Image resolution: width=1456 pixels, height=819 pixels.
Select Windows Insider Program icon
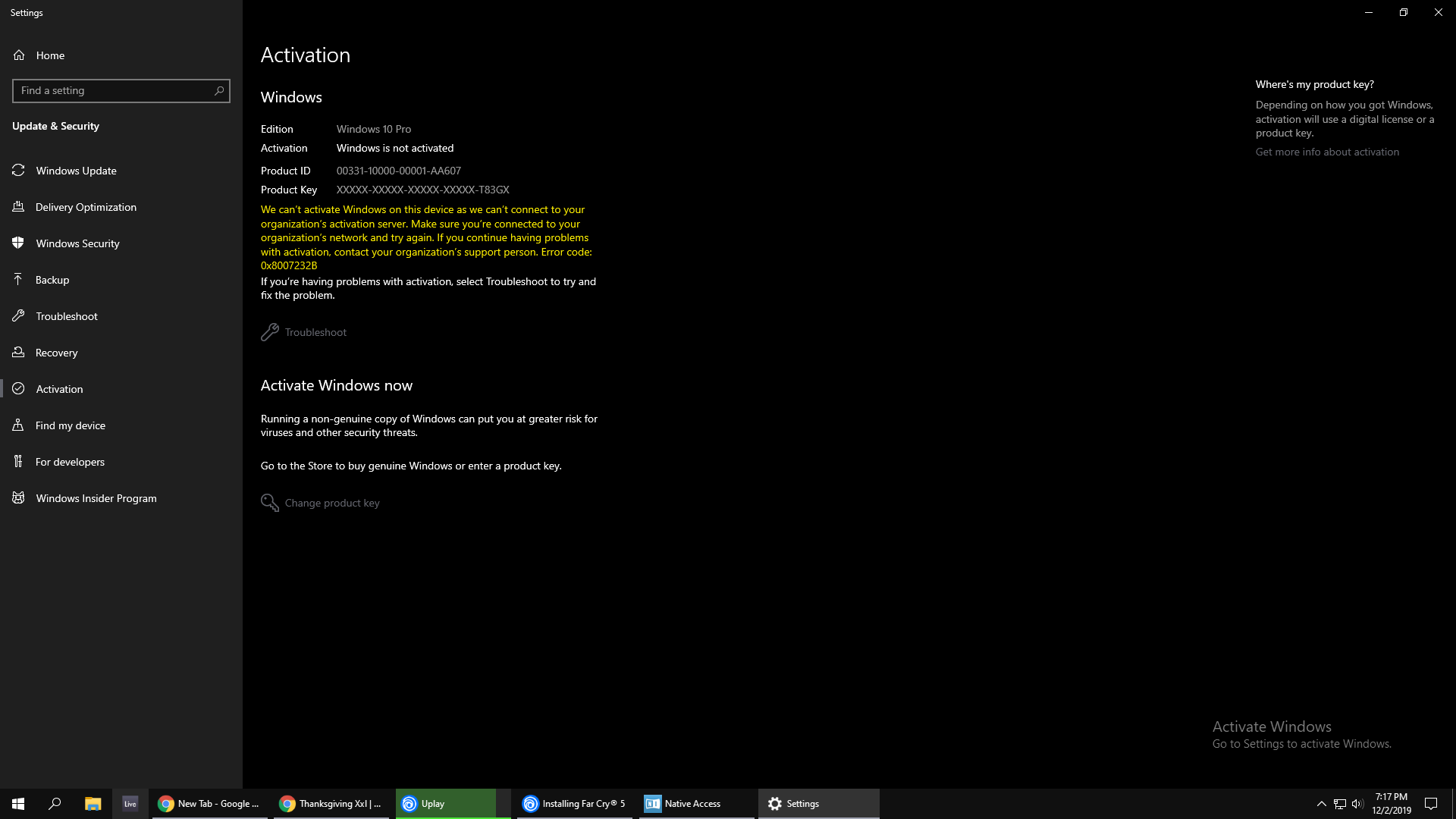(18, 497)
